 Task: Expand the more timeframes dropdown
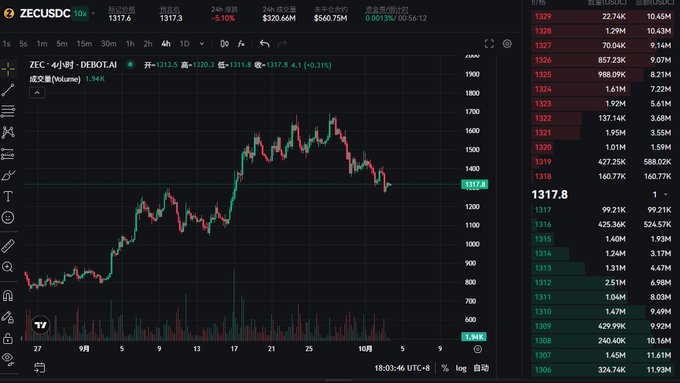click(202, 44)
